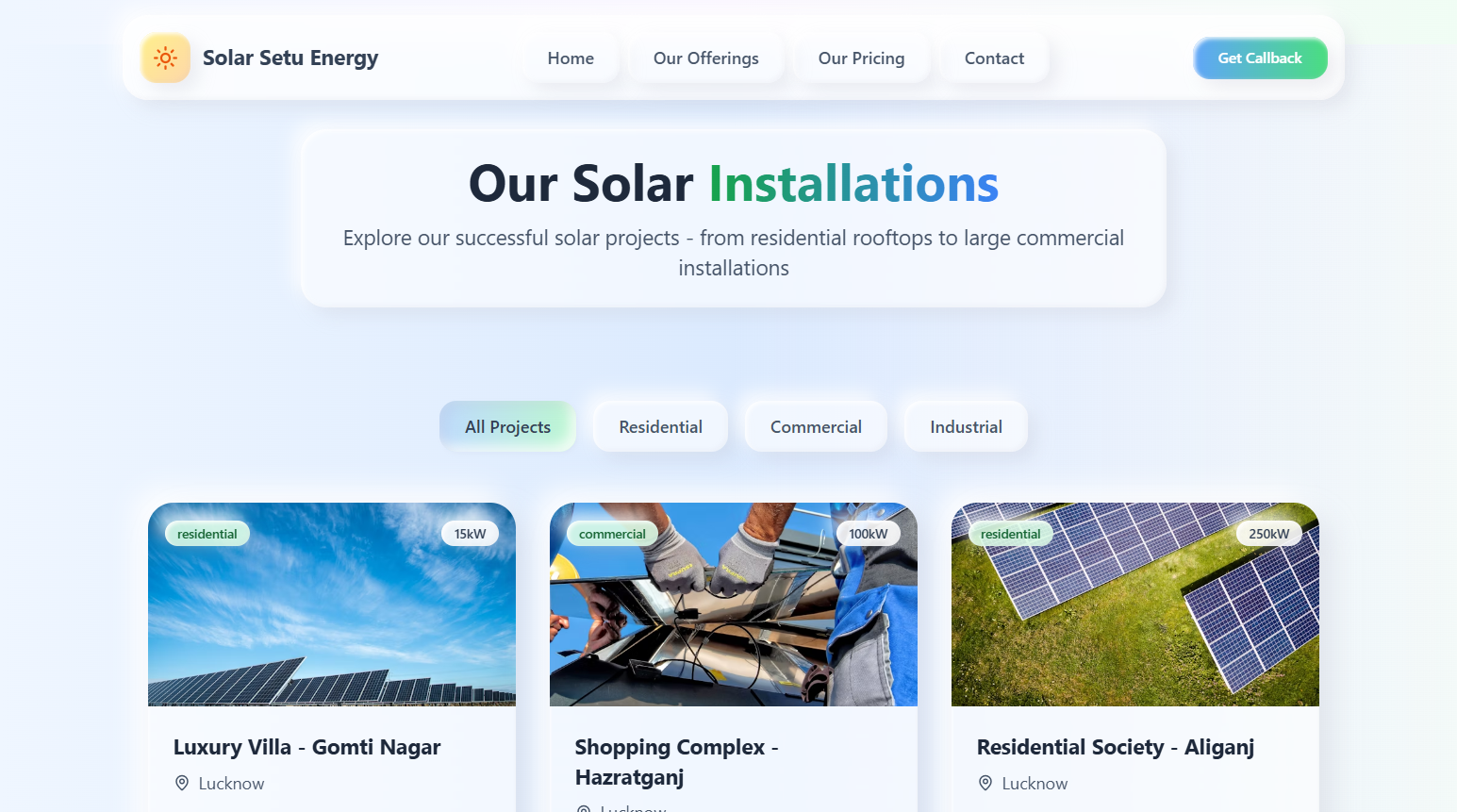Click the Luxury Villa location pin icon
The width and height of the screenshot is (1457, 812).
(x=182, y=783)
